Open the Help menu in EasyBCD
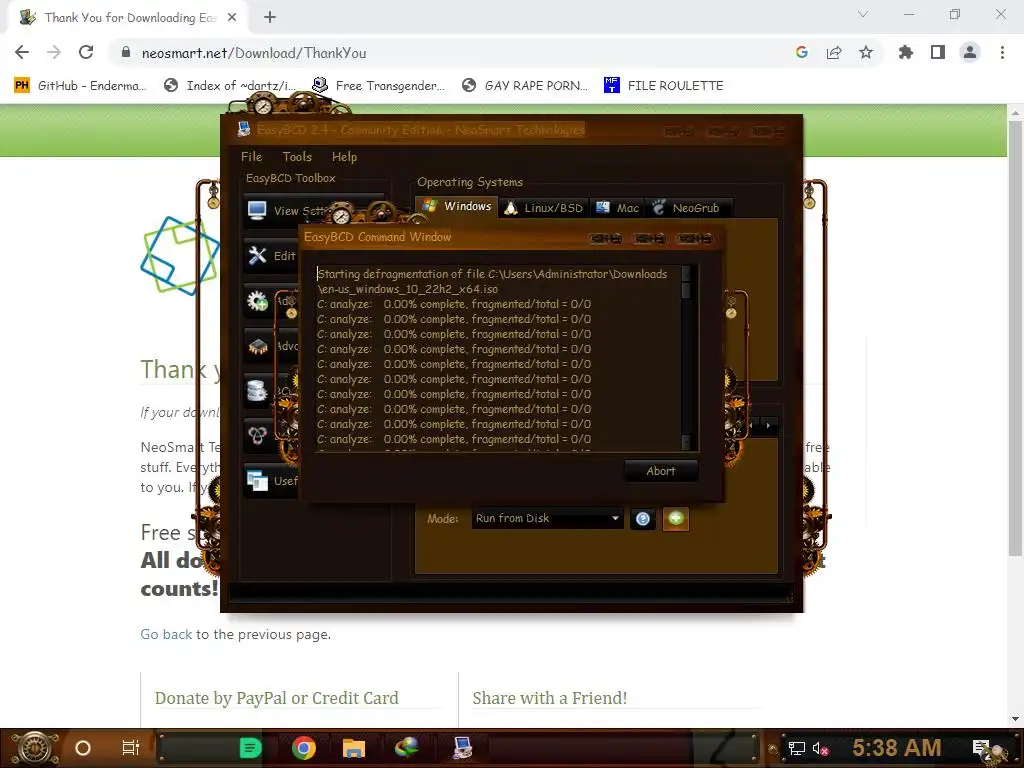 (344, 157)
